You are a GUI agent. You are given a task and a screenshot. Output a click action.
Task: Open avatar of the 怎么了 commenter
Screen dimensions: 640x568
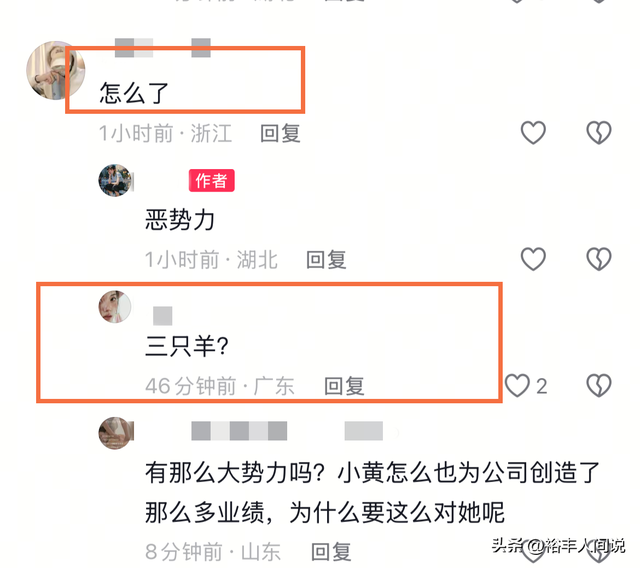pos(56,70)
